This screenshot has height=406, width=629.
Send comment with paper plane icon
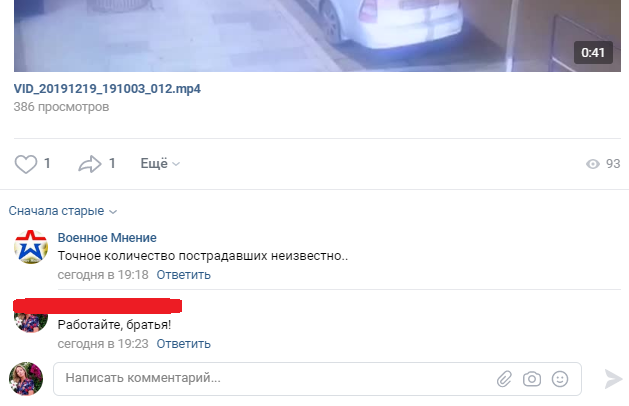coord(613,379)
